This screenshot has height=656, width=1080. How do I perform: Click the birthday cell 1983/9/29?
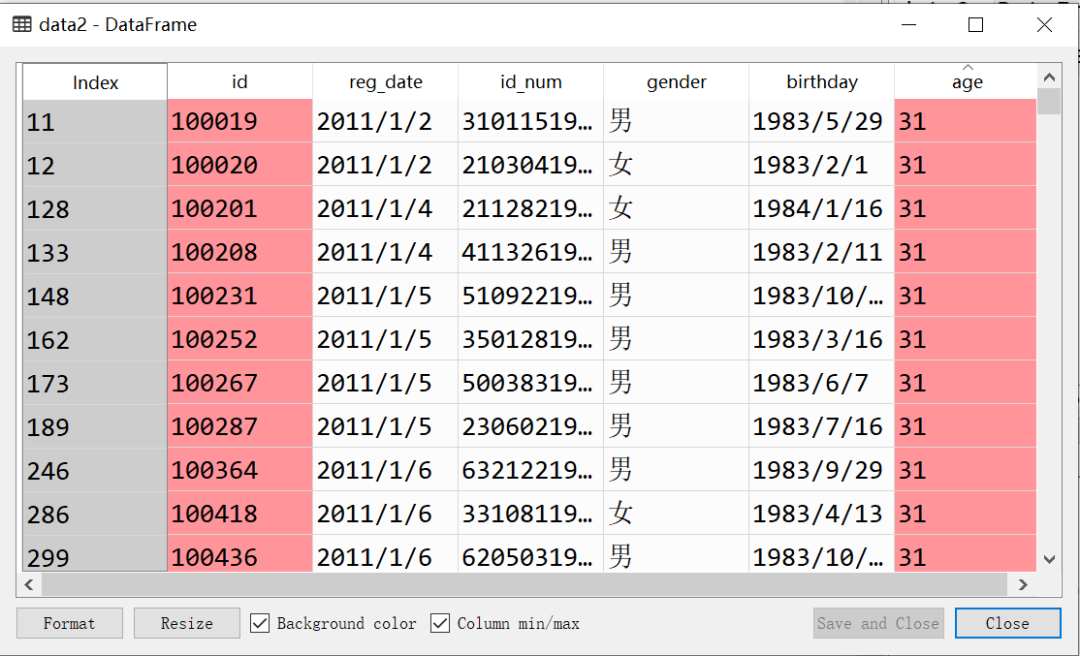821,470
